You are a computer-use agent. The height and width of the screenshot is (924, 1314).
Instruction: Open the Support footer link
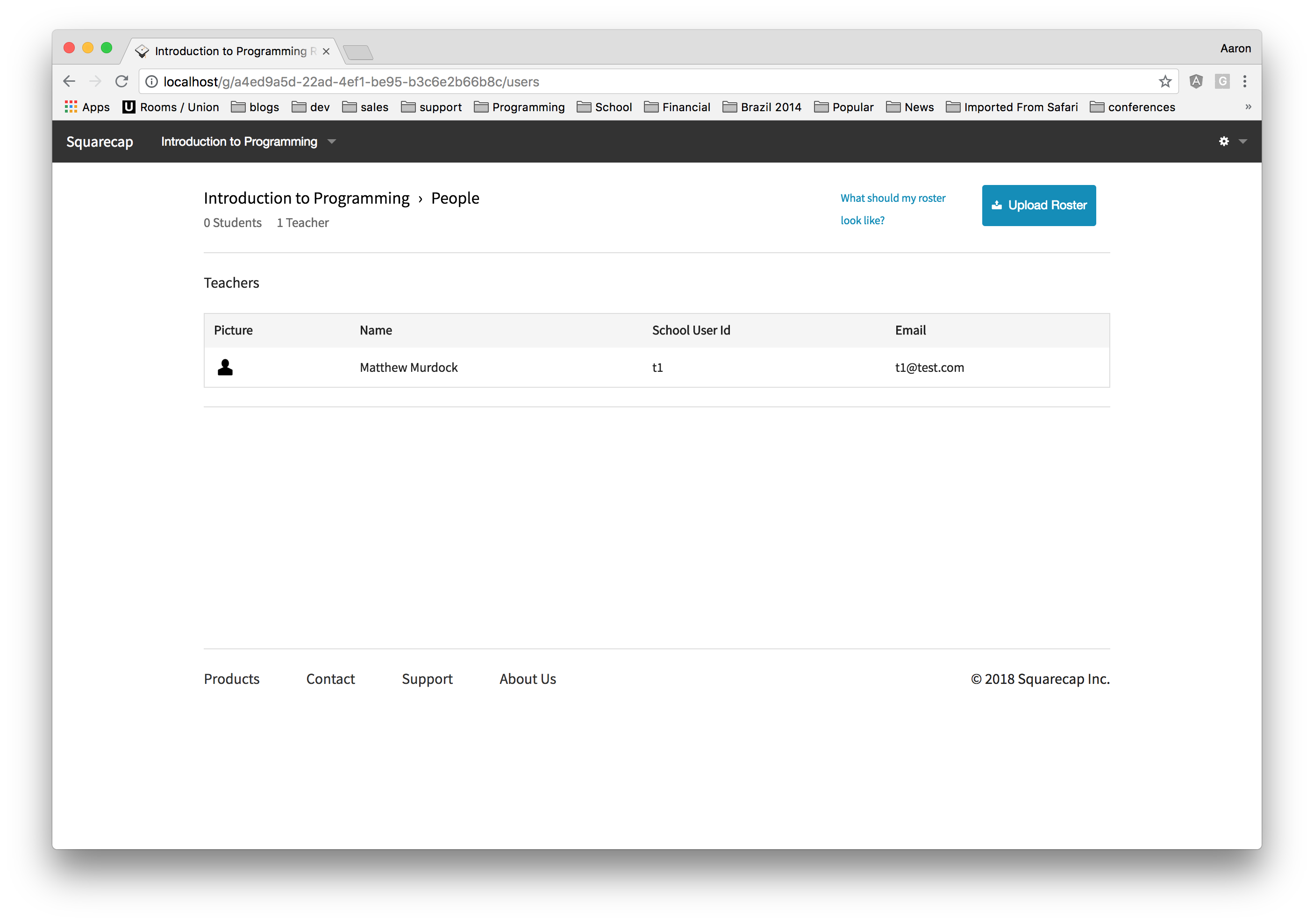(427, 679)
